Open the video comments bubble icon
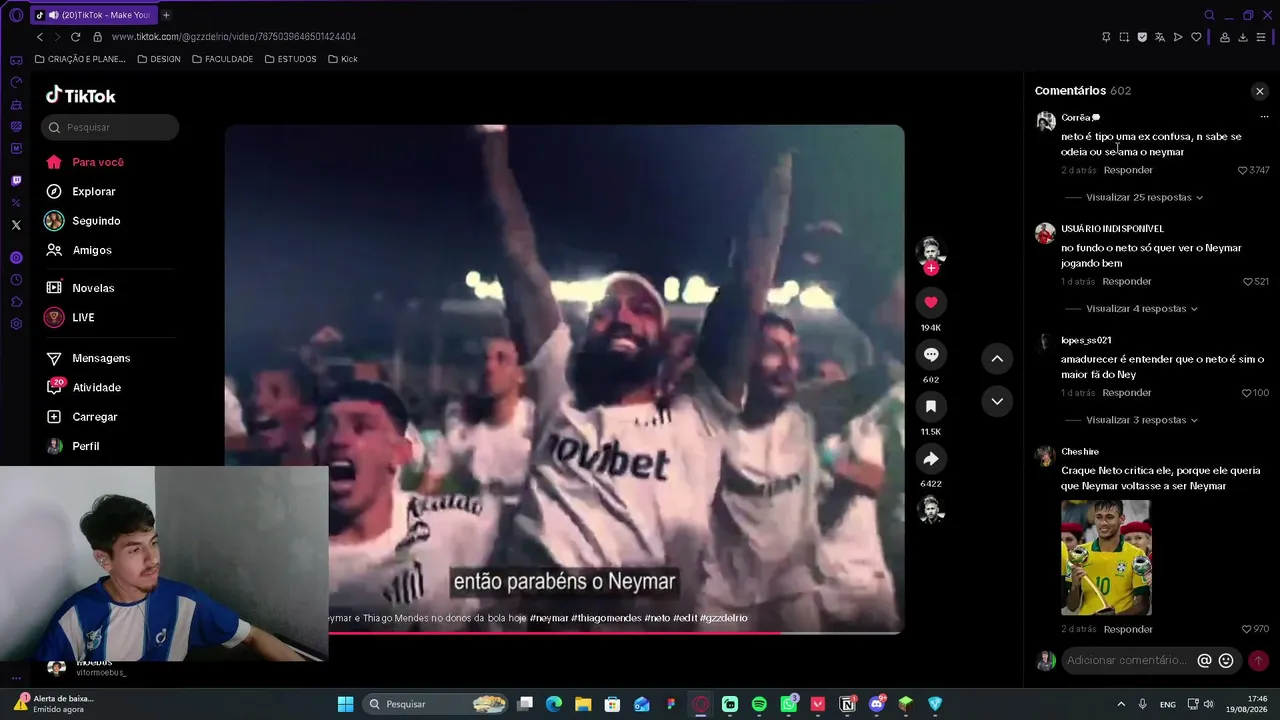 point(931,354)
